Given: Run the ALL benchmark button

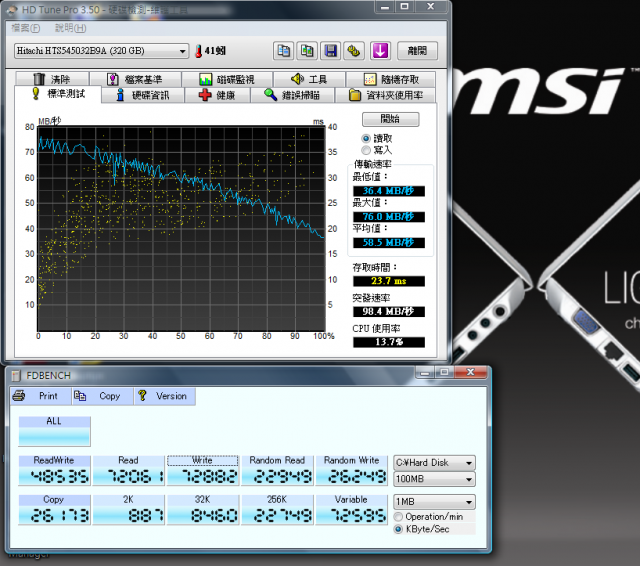Looking at the screenshot, I should tap(54, 431).
